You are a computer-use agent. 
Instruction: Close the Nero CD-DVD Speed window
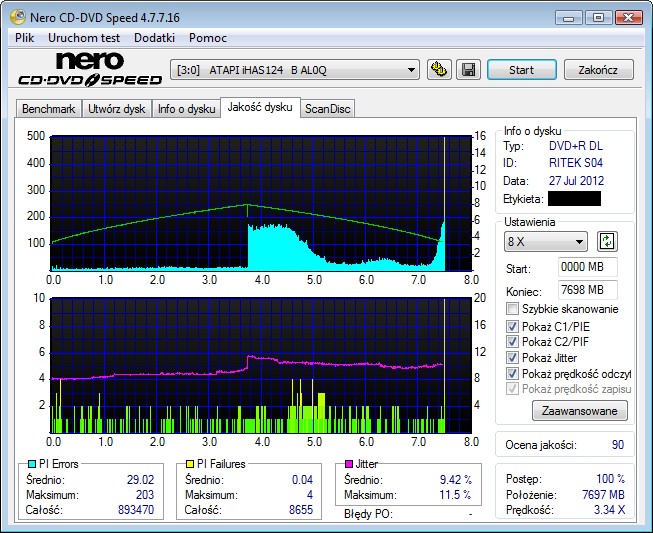tap(628, 18)
